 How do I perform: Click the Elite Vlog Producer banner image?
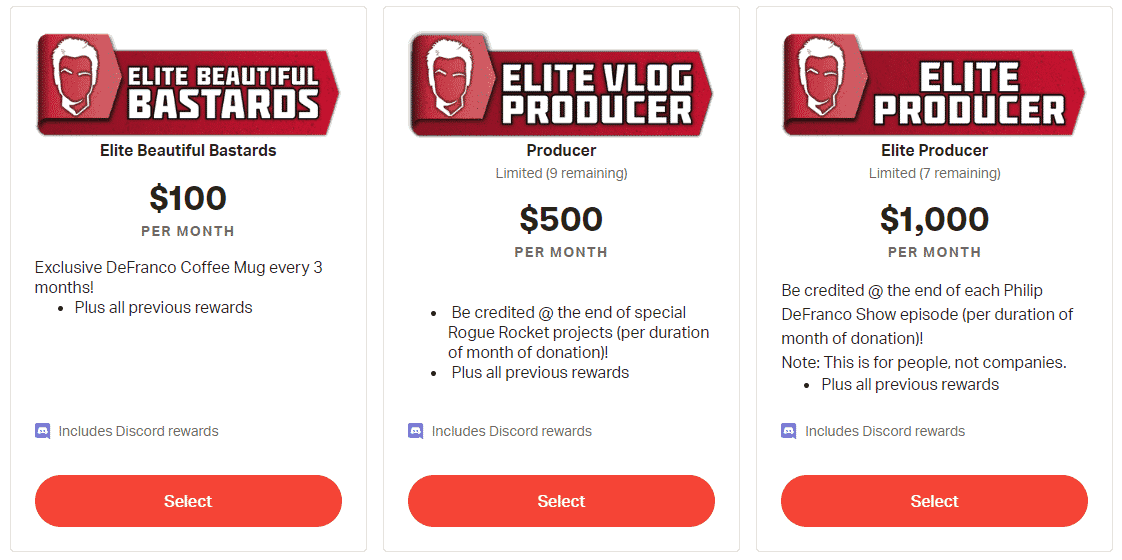[561, 85]
